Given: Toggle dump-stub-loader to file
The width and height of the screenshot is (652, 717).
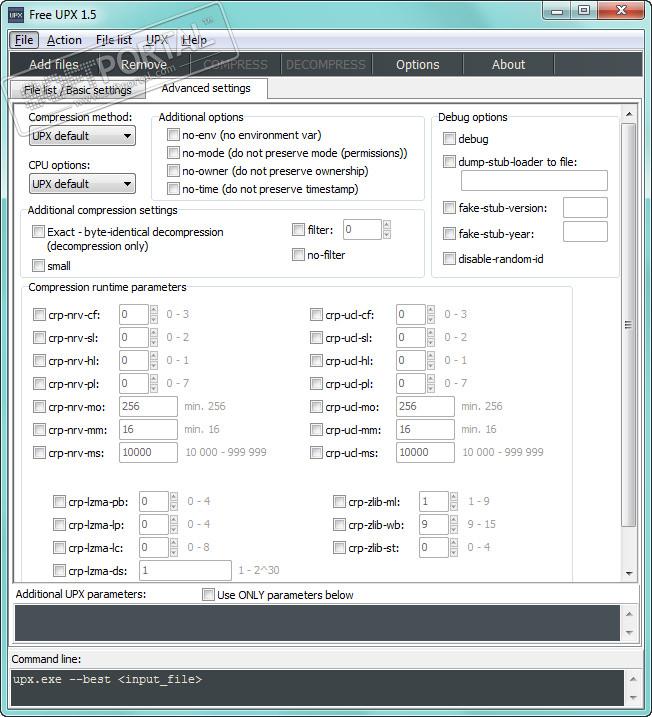Looking at the screenshot, I should tap(449, 161).
